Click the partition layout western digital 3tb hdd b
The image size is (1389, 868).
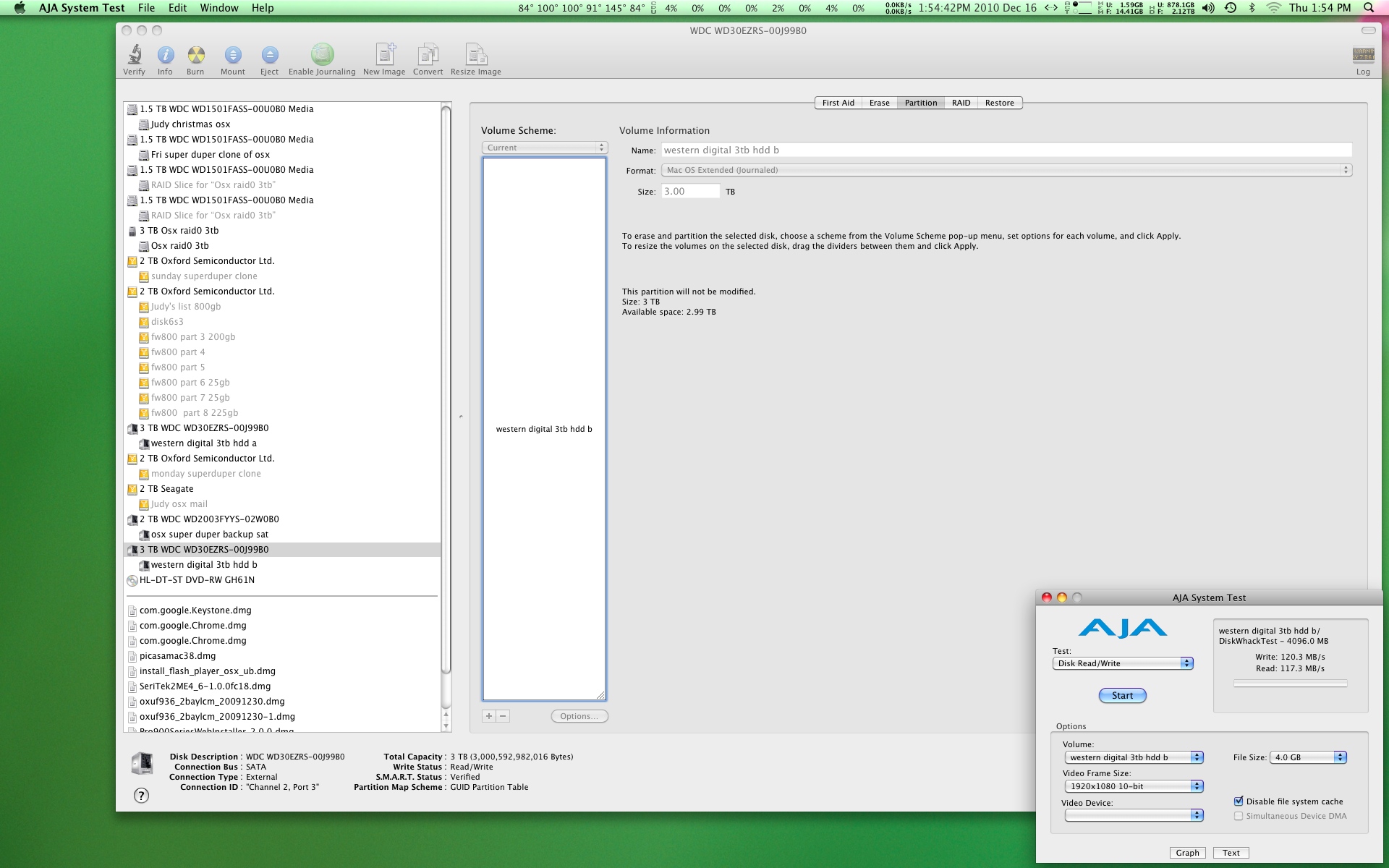click(x=544, y=429)
